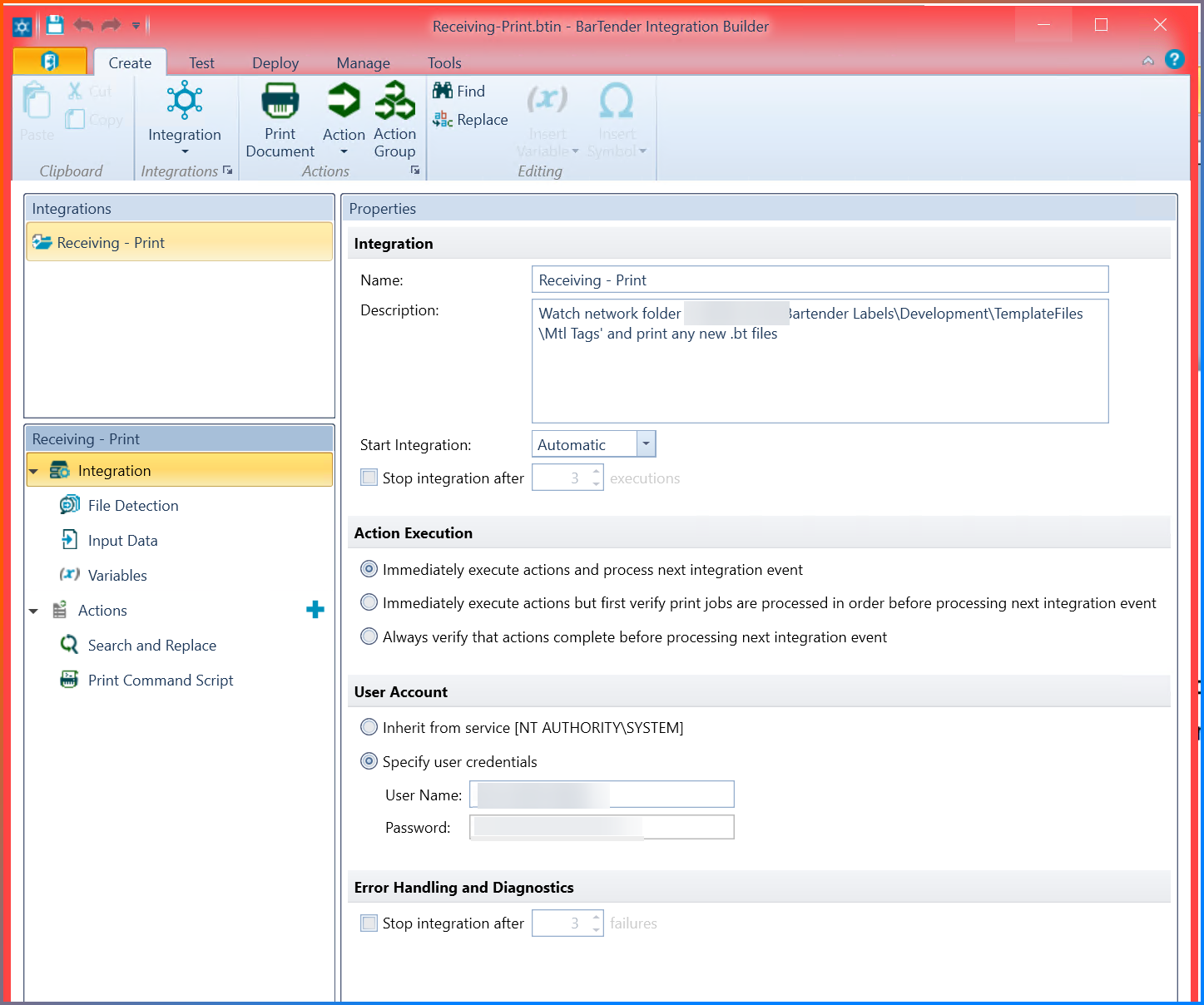Click into the Description text area

pos(820,361)
